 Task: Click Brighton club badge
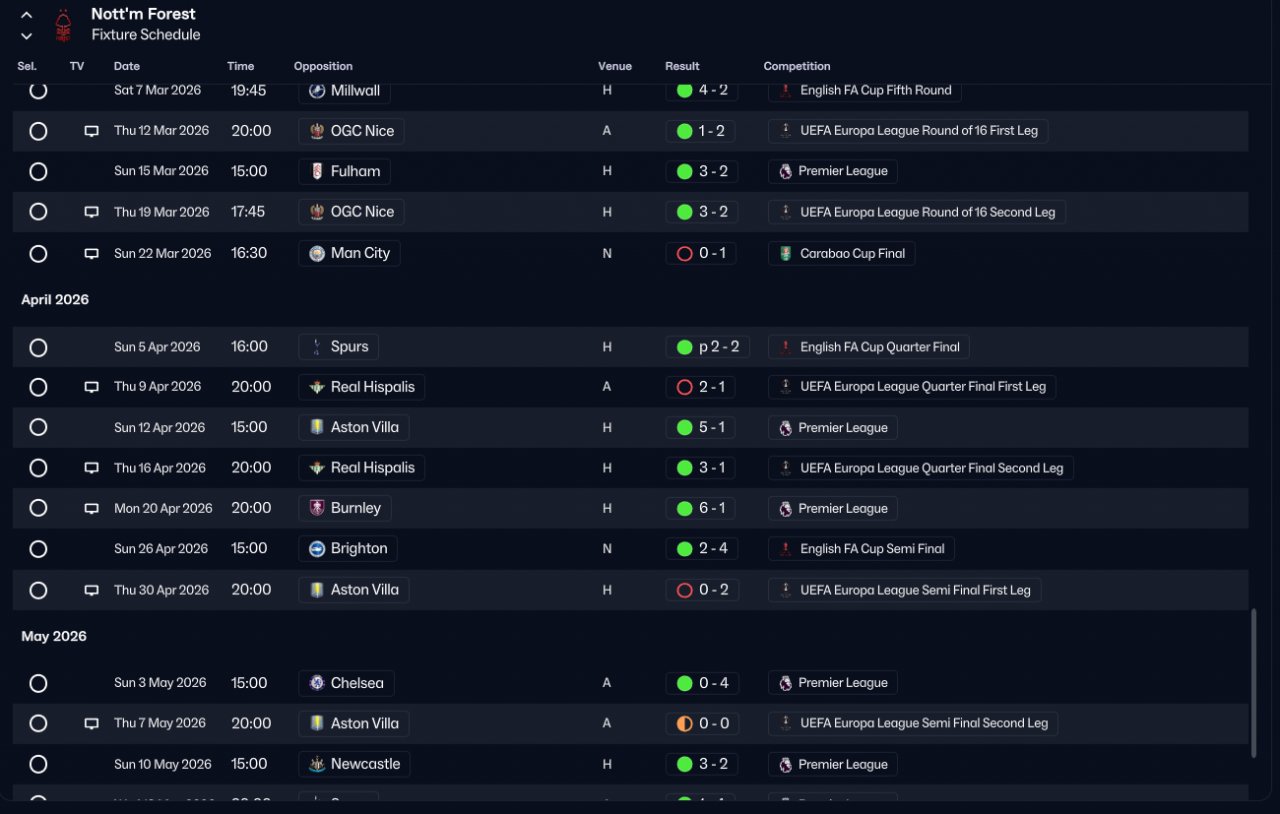pyautogui.click(x=317, y=549)
